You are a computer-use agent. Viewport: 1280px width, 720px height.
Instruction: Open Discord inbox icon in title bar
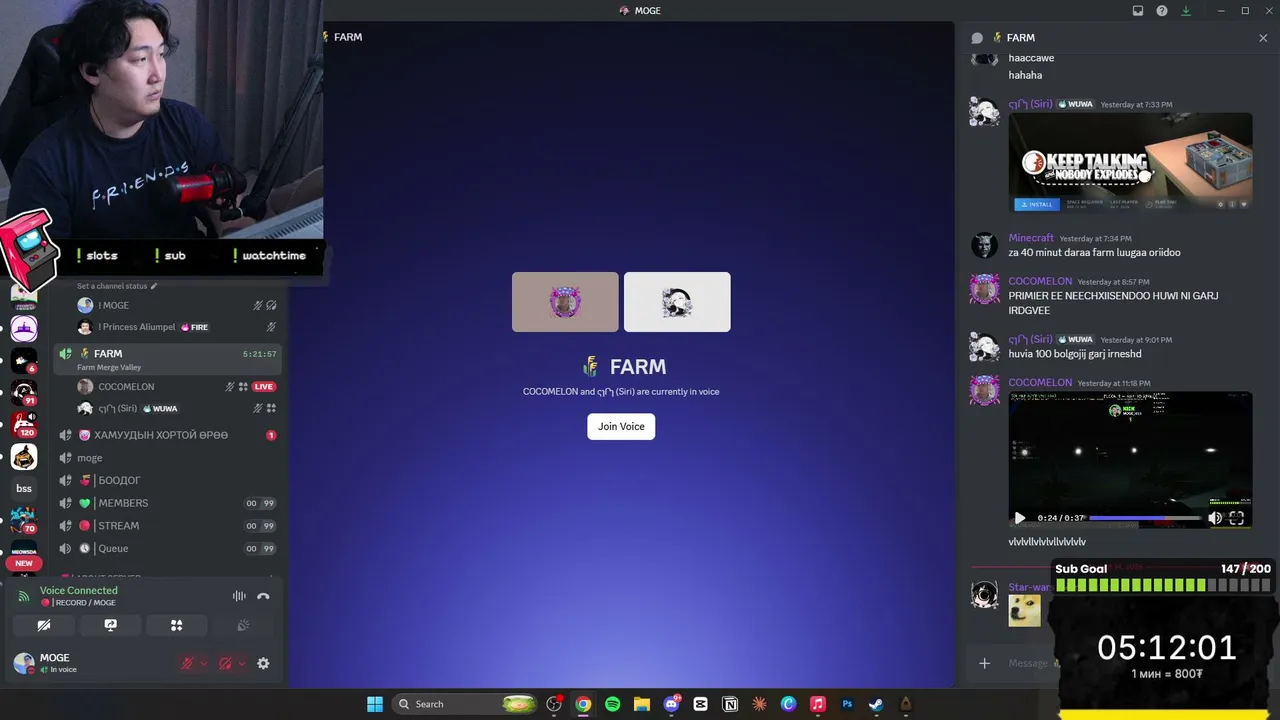[1138, 11]
